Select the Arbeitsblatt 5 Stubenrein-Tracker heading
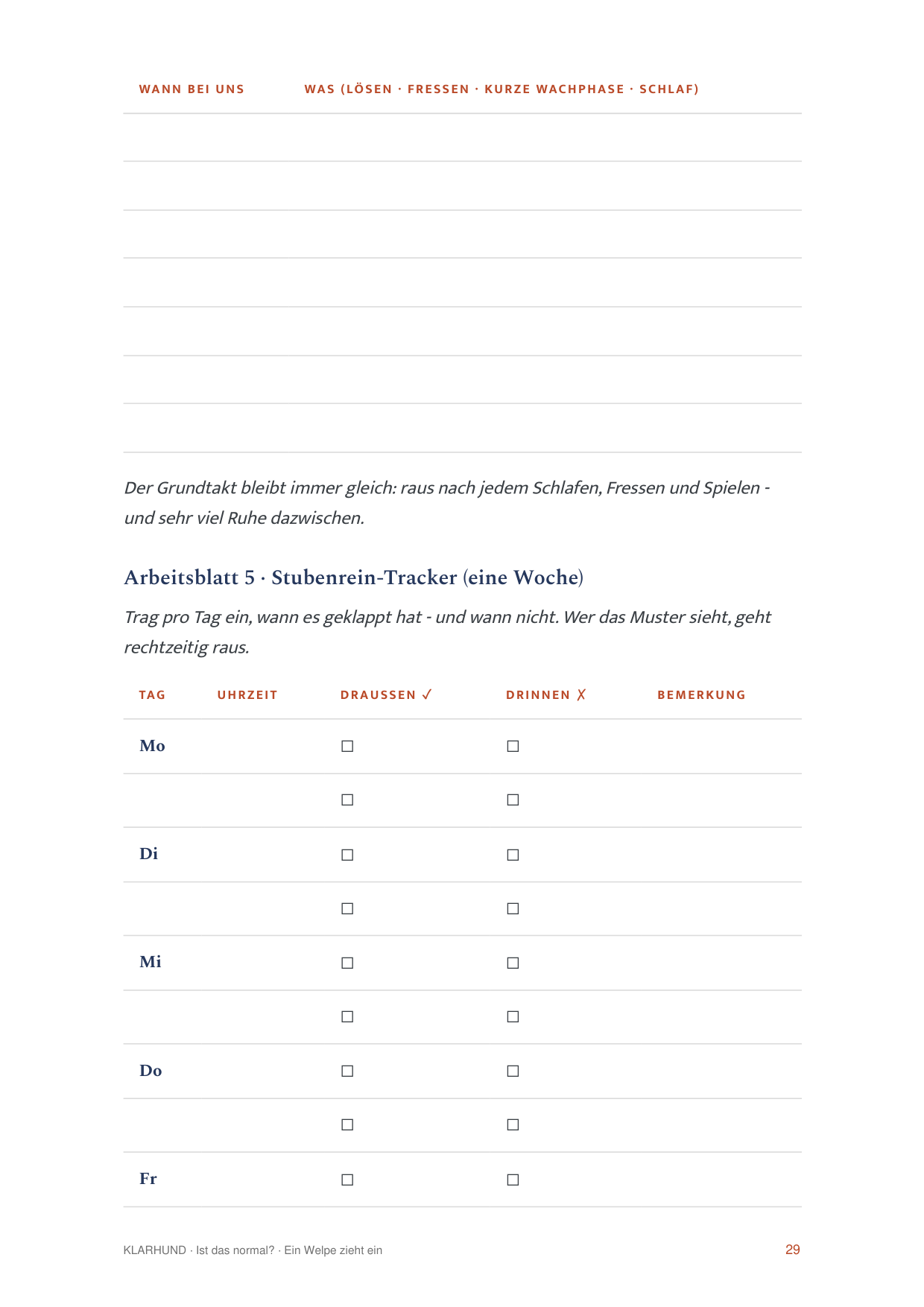The height and width of the screenshot is (1307, 924). click(x=353, y=577)
